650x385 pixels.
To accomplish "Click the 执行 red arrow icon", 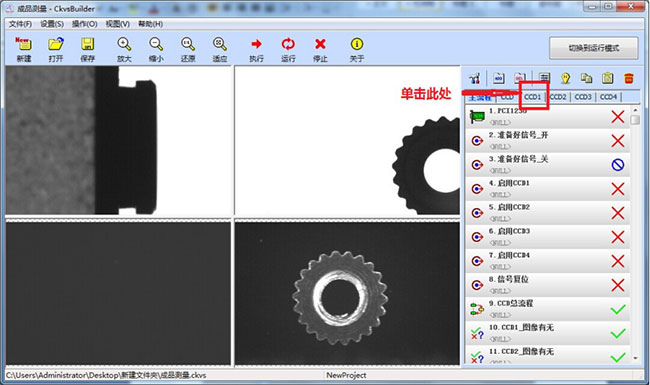I will (256, 49).
